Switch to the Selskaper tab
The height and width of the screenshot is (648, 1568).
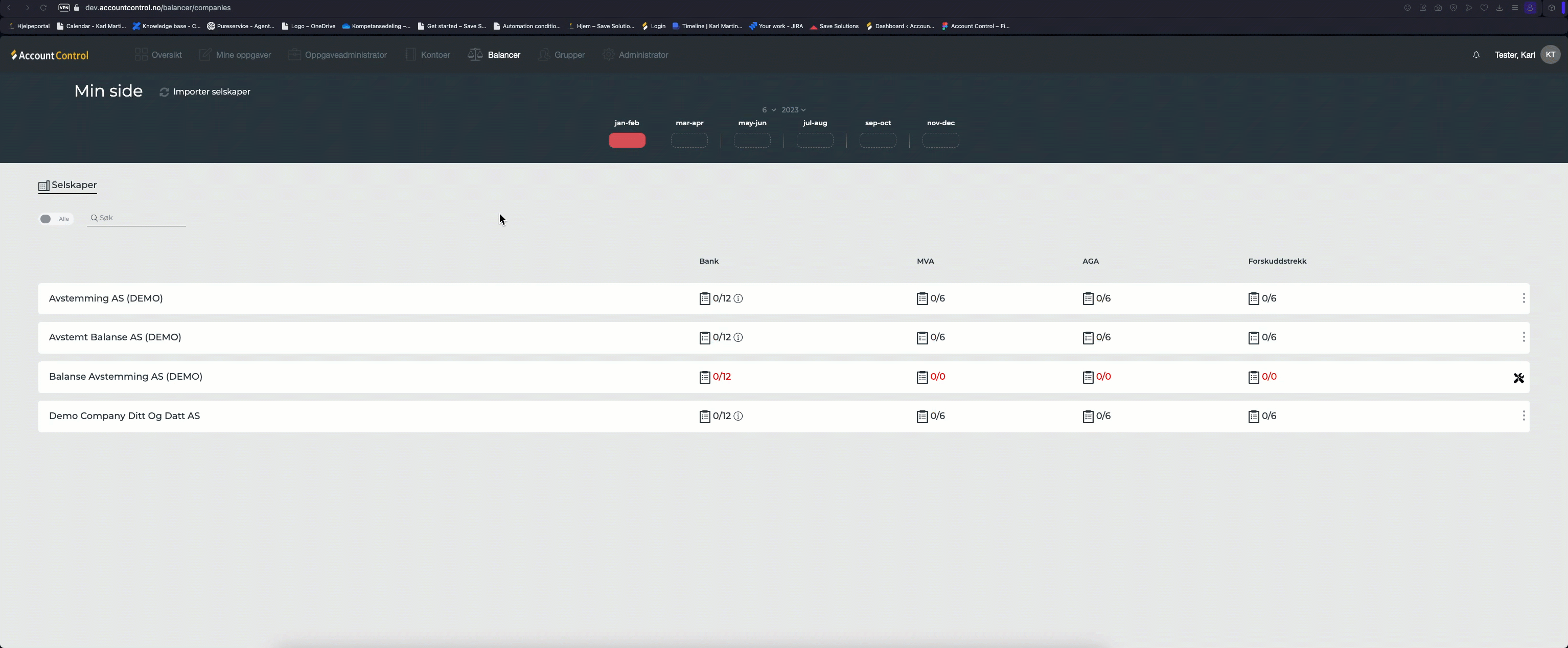(67, 185)
